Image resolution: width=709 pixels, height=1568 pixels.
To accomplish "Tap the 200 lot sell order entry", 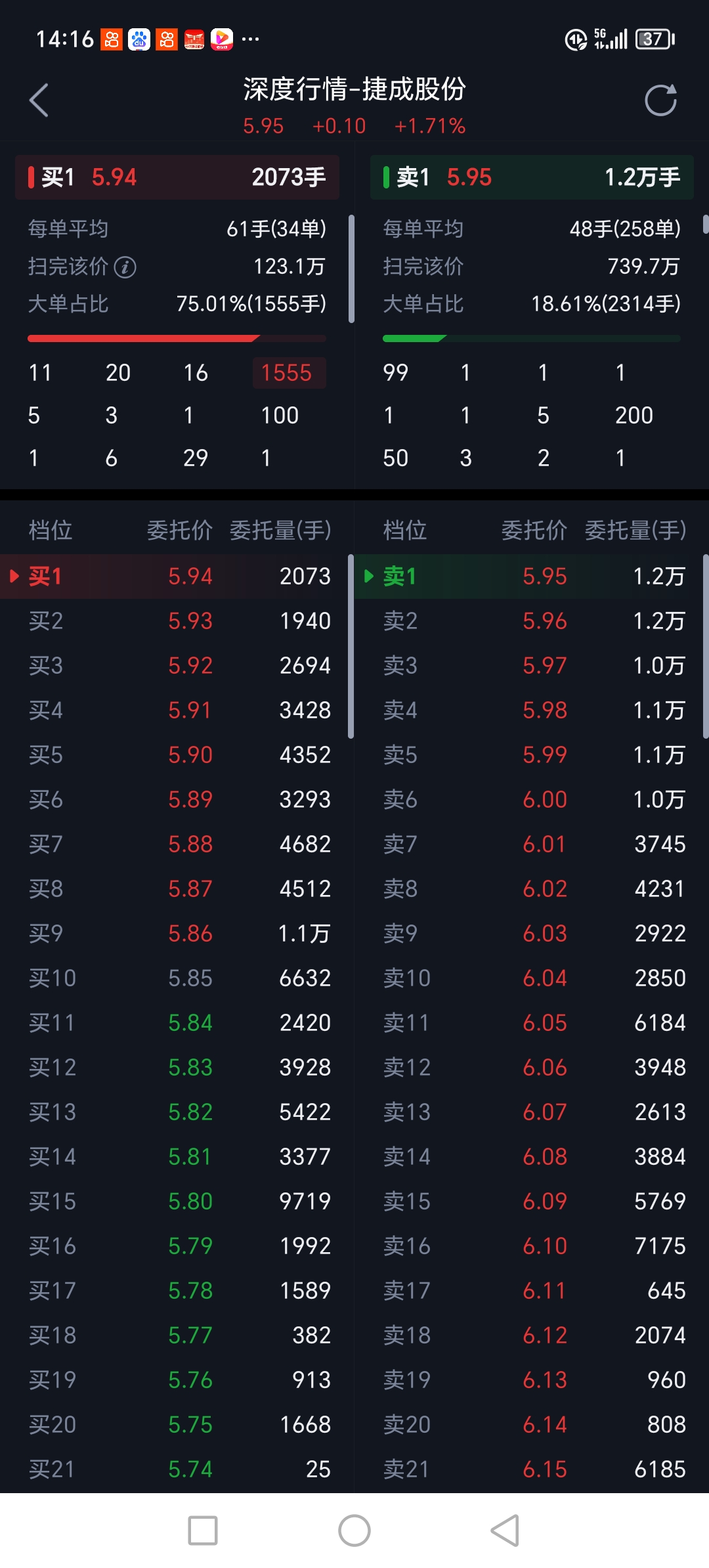I will click(x=634, y=416).
